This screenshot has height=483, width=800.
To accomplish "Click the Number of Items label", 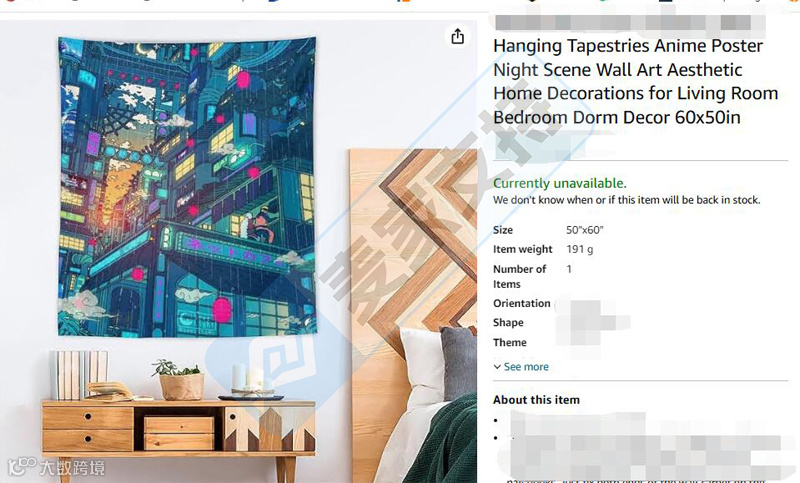I will 519,276.
